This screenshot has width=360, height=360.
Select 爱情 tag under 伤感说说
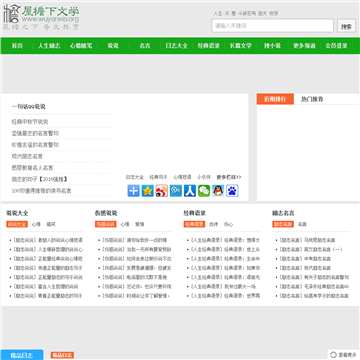pyautogui.click(x=140, y=224)
